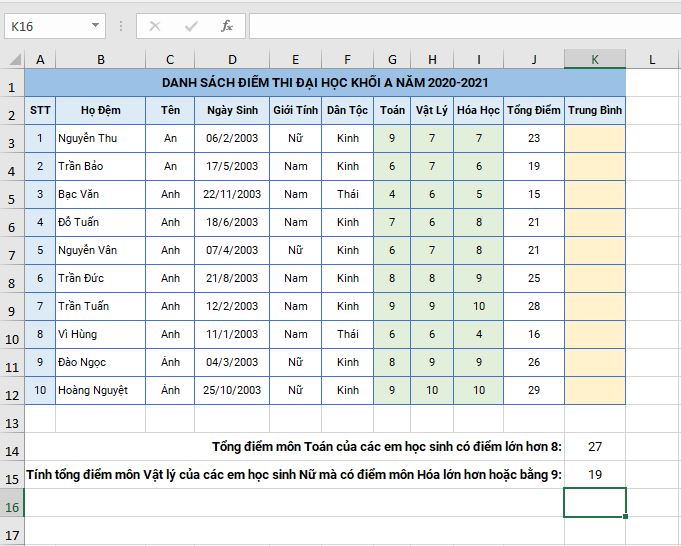
Task: Select column L header
Action: coord(652,60)
